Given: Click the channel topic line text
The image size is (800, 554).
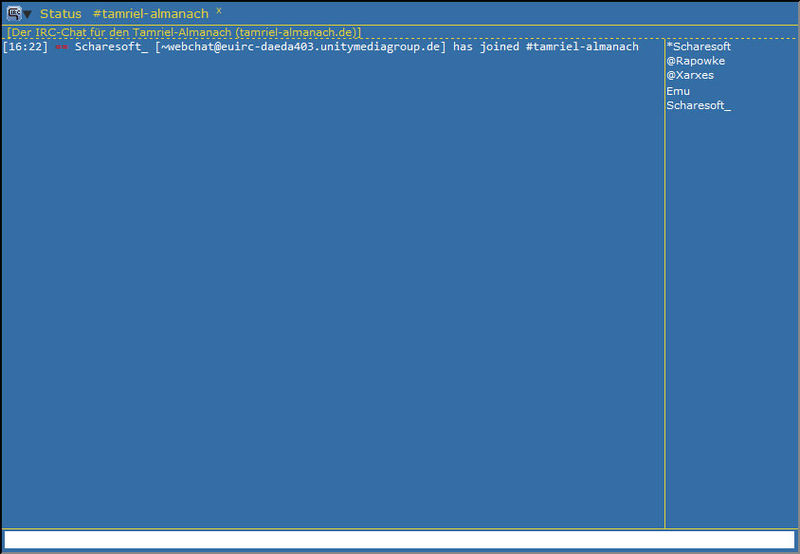Looking at the screenshot, I should click(x=120, y=32).
